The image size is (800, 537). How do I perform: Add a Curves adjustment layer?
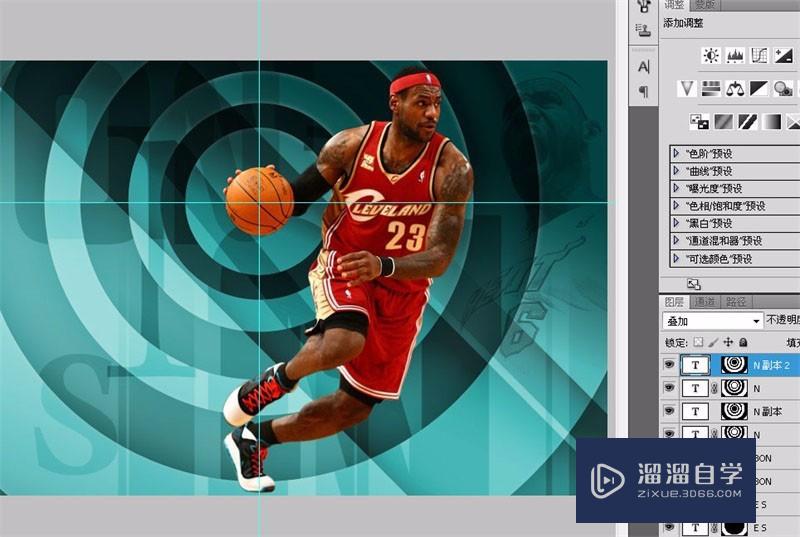tap(759, 55)
